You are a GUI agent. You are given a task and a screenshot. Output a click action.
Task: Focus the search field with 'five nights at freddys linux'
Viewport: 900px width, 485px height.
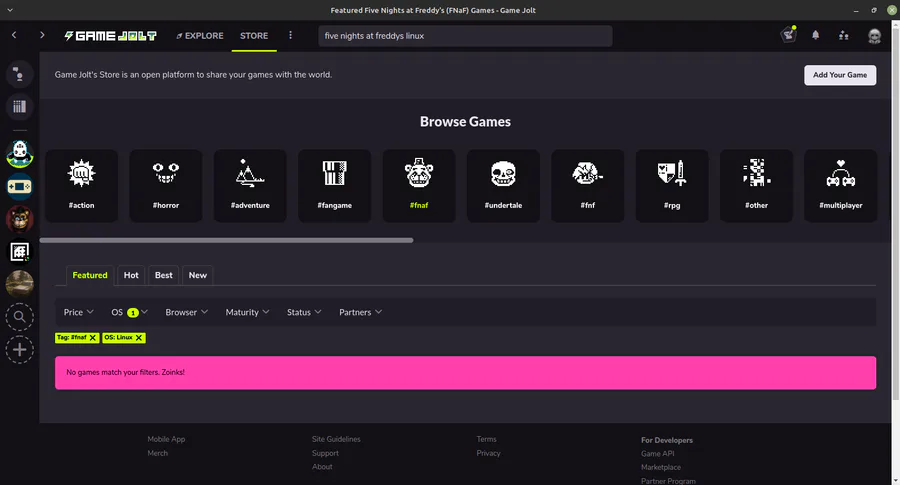[465, 36]
